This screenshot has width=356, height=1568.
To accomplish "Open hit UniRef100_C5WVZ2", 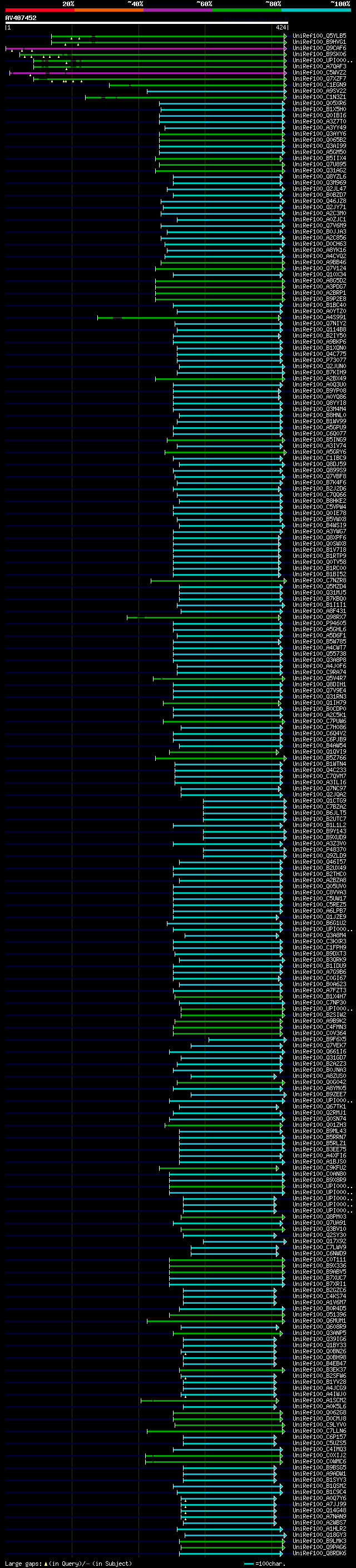I will (319, 72).
